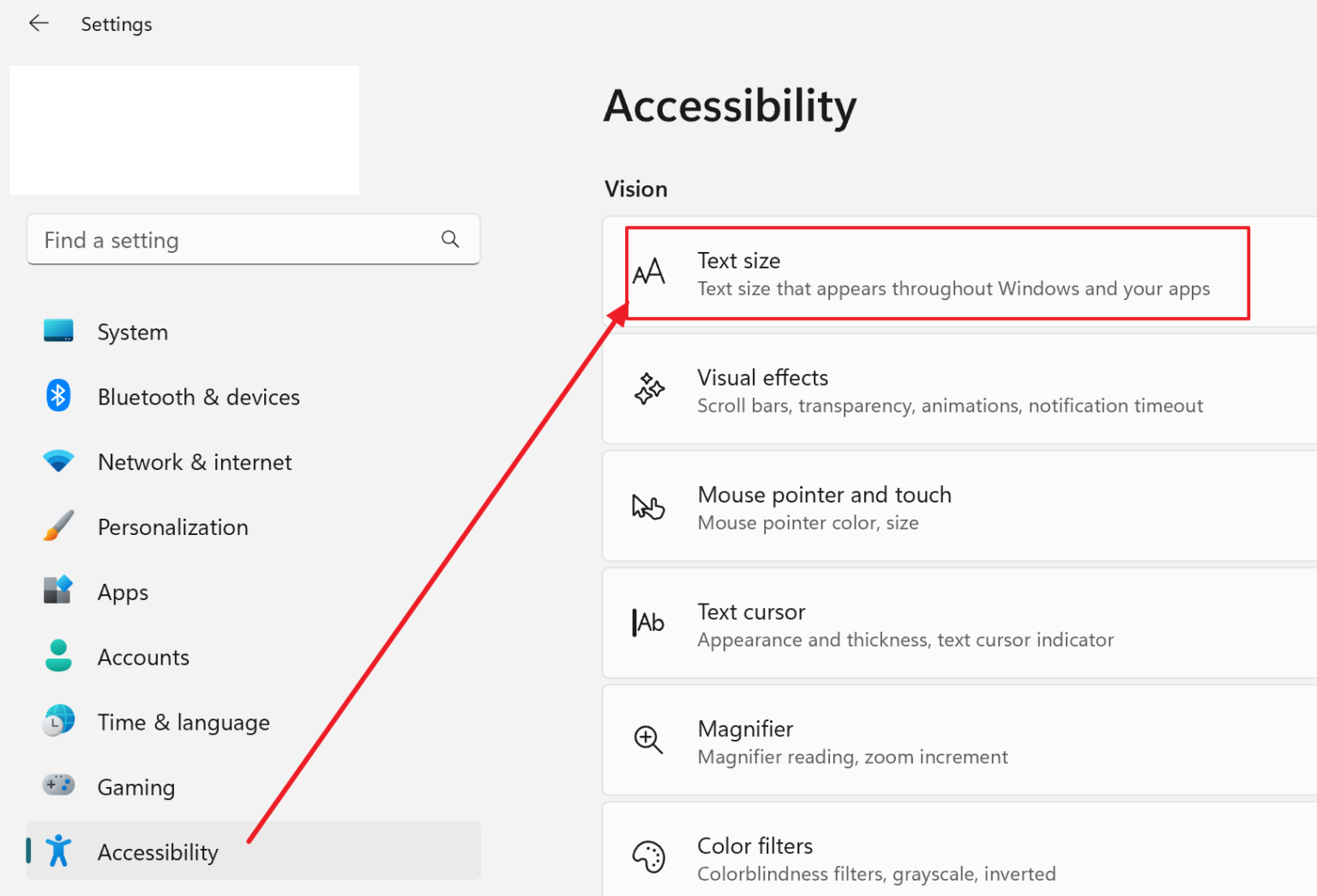1317x896 pixels.
Task: Open Visual effects settings page
Action: pos(960,389)
